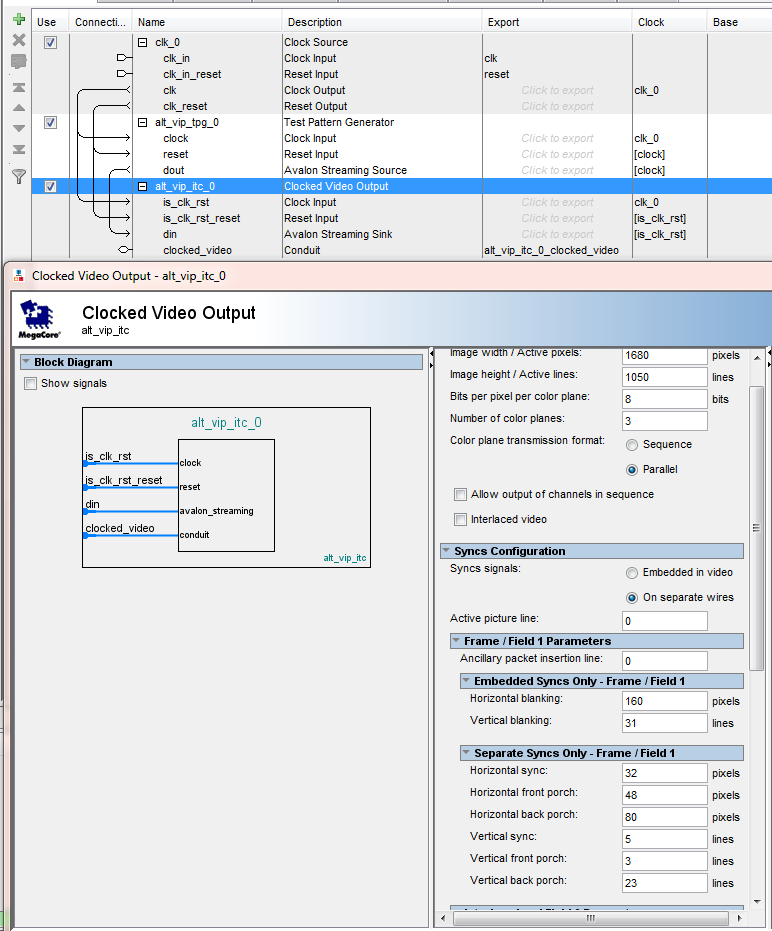Collapse the Syncs Configuration section
Screen dimensions: 772x931
click(x=446, y=550)
